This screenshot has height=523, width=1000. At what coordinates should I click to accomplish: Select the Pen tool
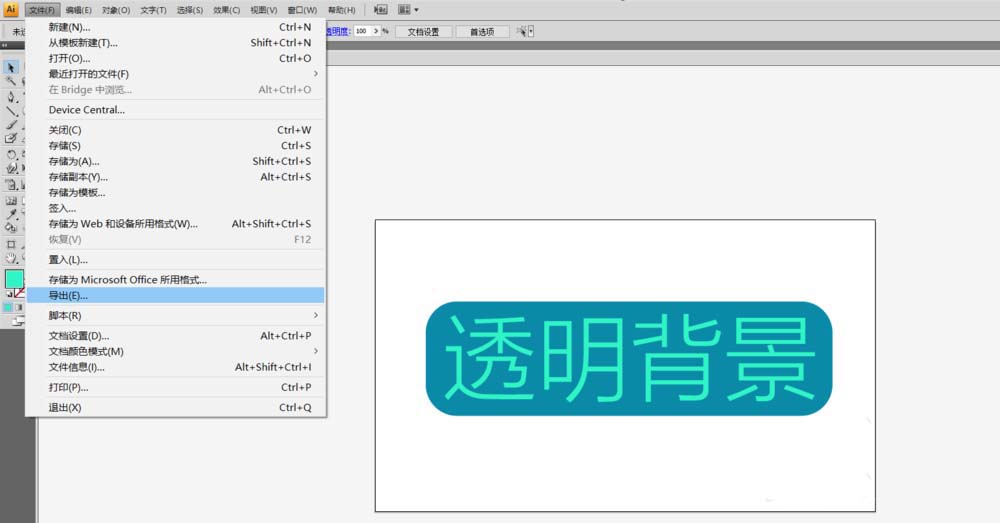pos(11,97)
